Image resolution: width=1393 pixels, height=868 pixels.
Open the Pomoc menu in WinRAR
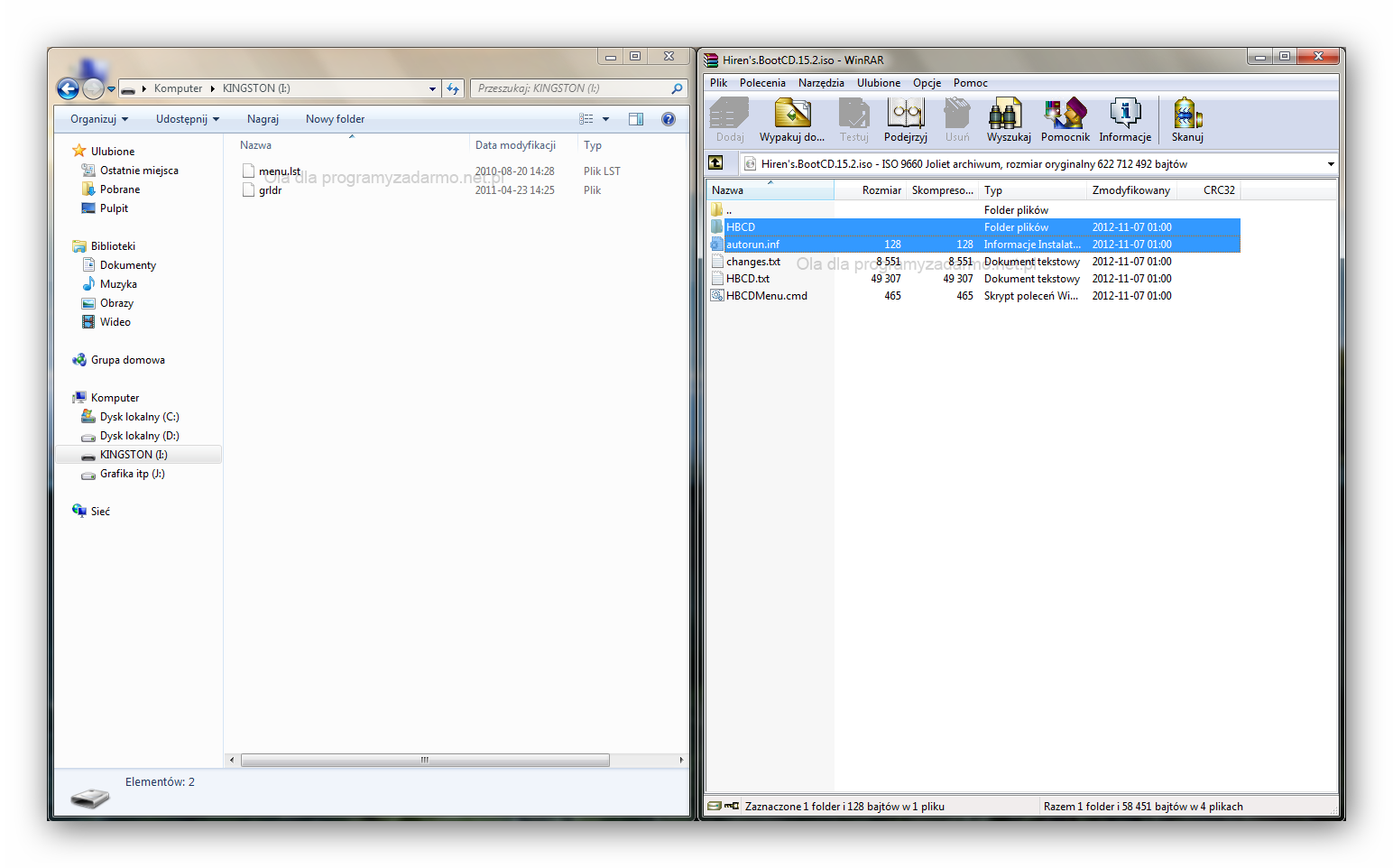(x=971, y=82)
